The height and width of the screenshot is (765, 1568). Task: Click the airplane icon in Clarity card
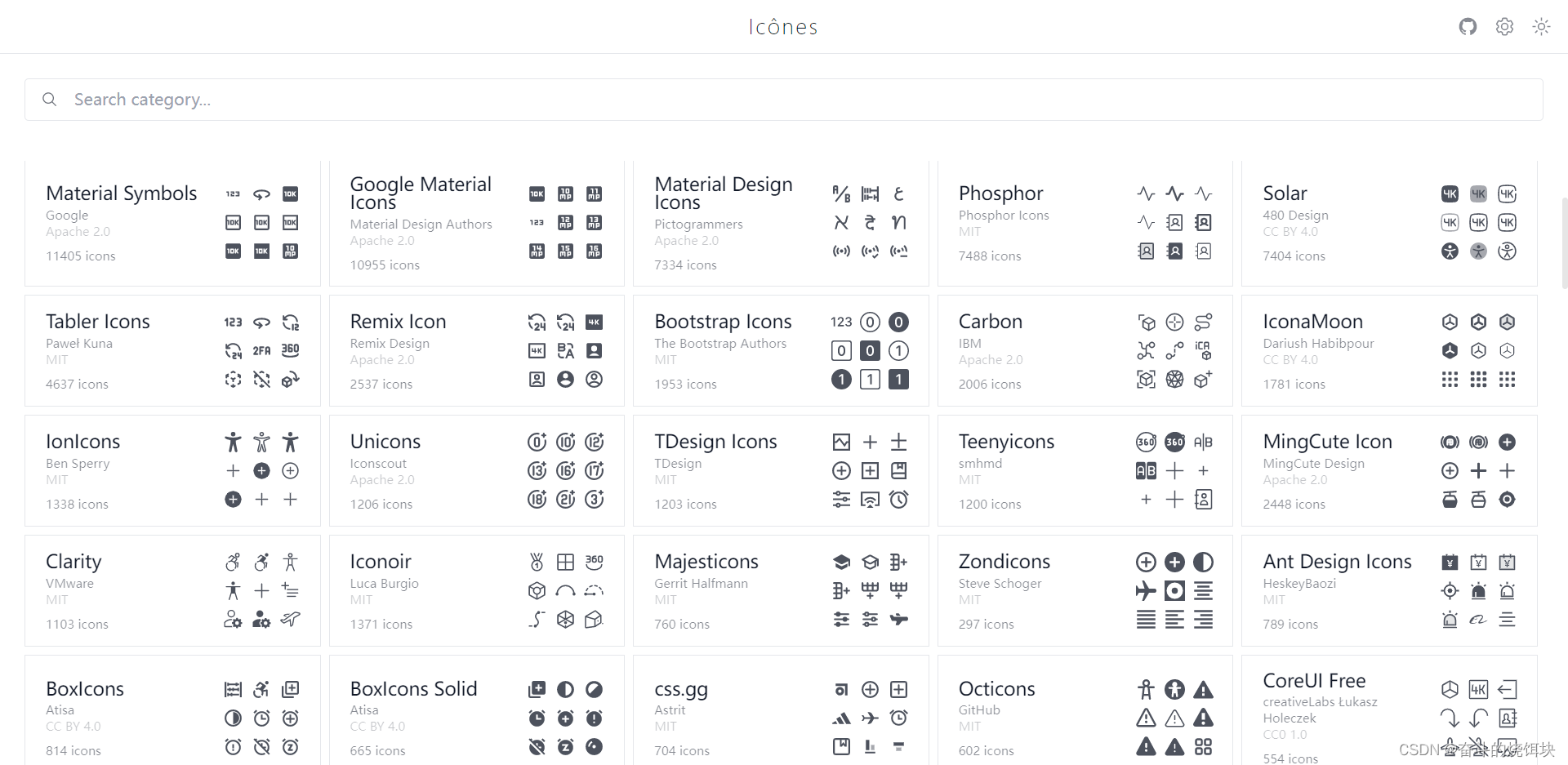coord(290,620)
